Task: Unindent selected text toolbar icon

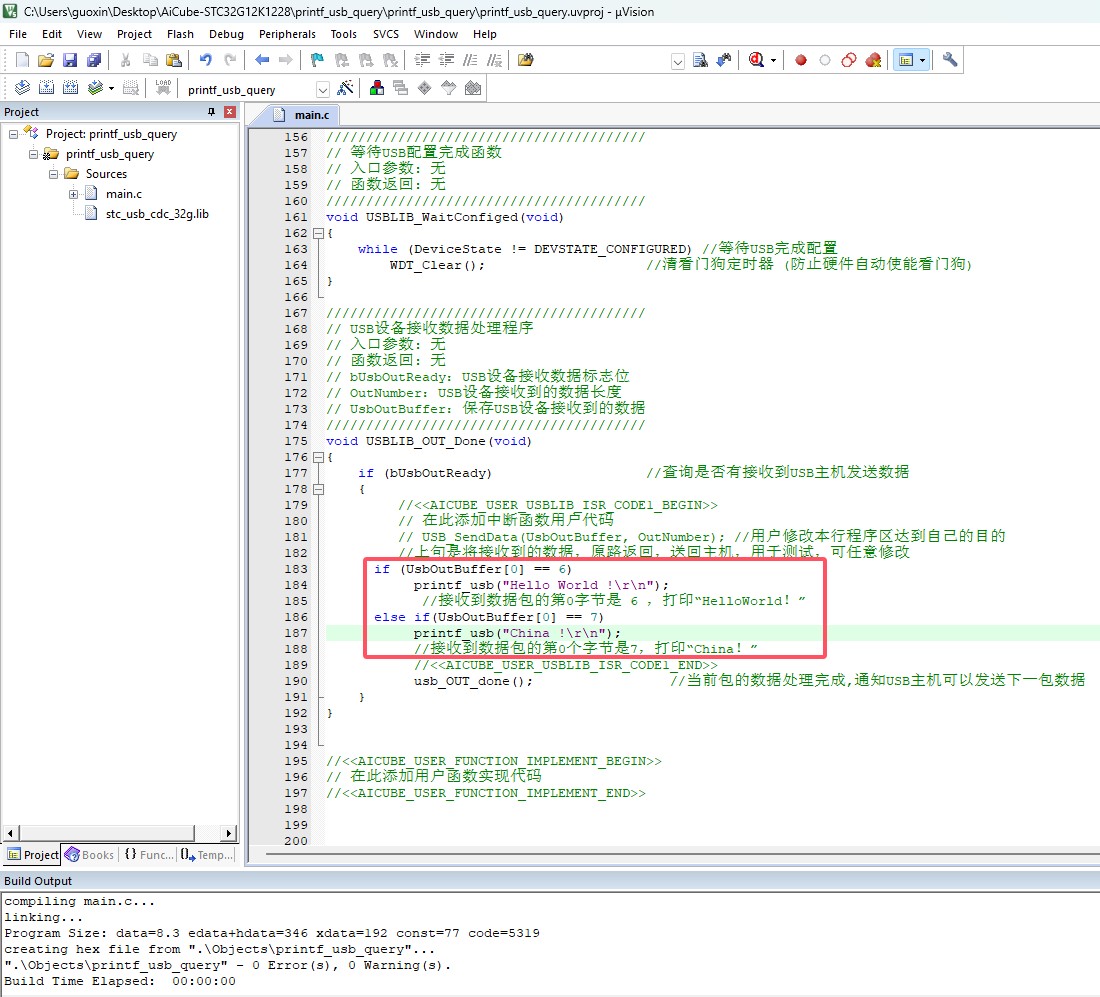Action: tap(446, 60)
